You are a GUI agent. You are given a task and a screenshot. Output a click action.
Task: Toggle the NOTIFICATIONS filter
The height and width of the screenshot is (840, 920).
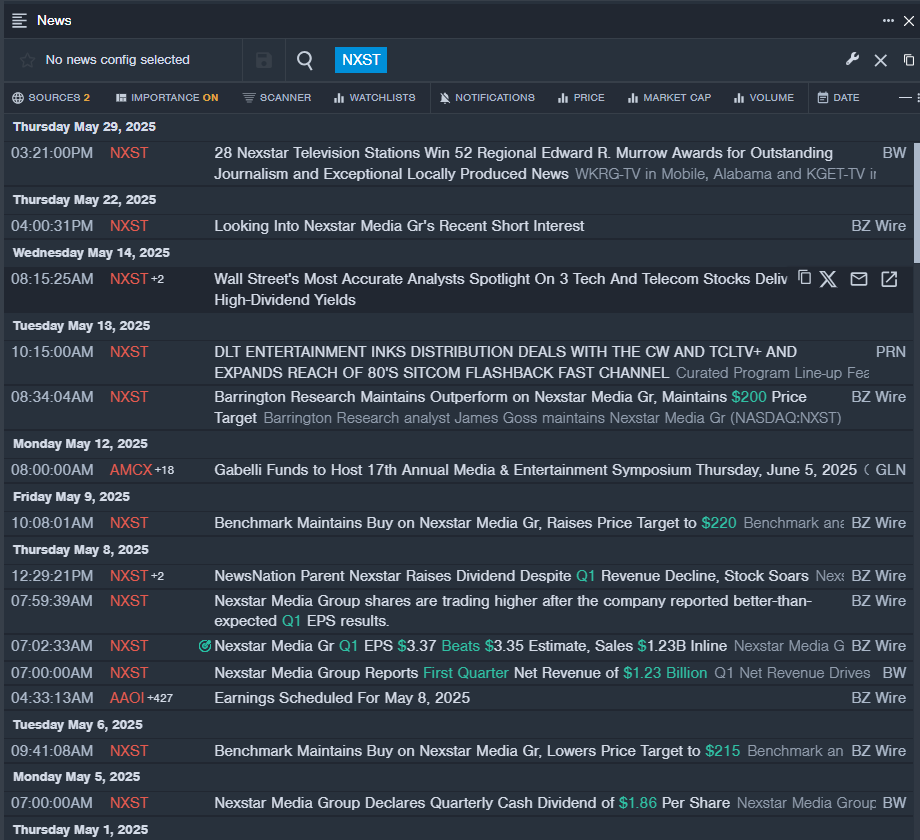487,97
